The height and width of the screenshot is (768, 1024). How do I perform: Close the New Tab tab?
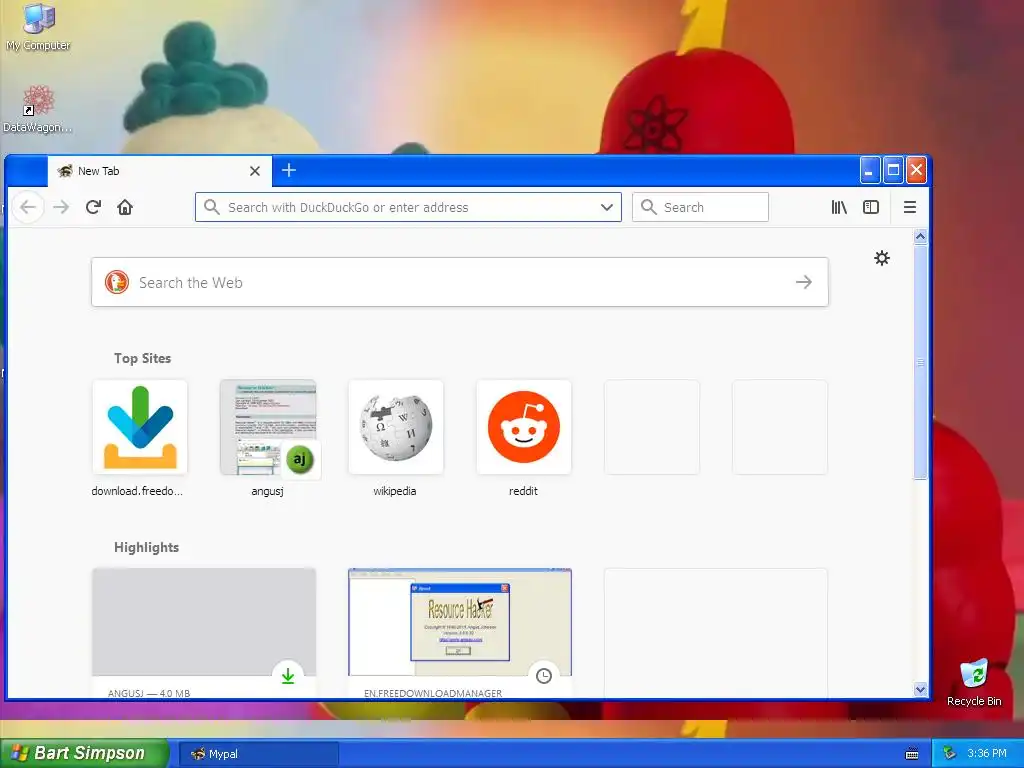point(255,171)
